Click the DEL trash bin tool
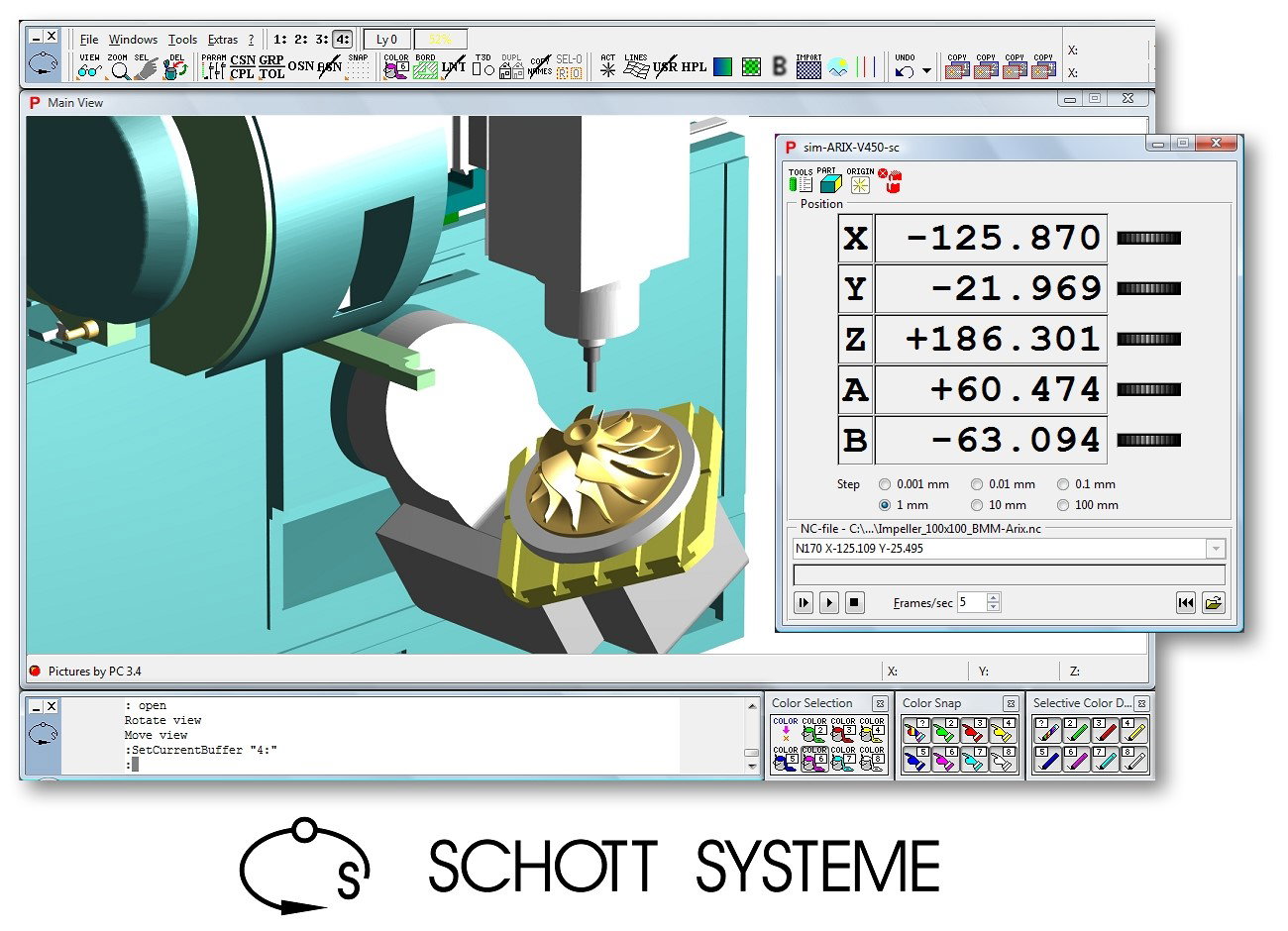The width and height of the screenshot is (1288, 931). click(175, 67)
